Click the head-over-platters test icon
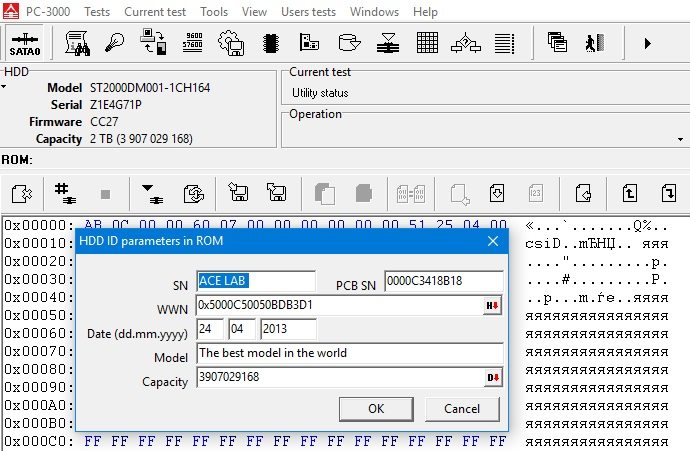 [388, 43]
